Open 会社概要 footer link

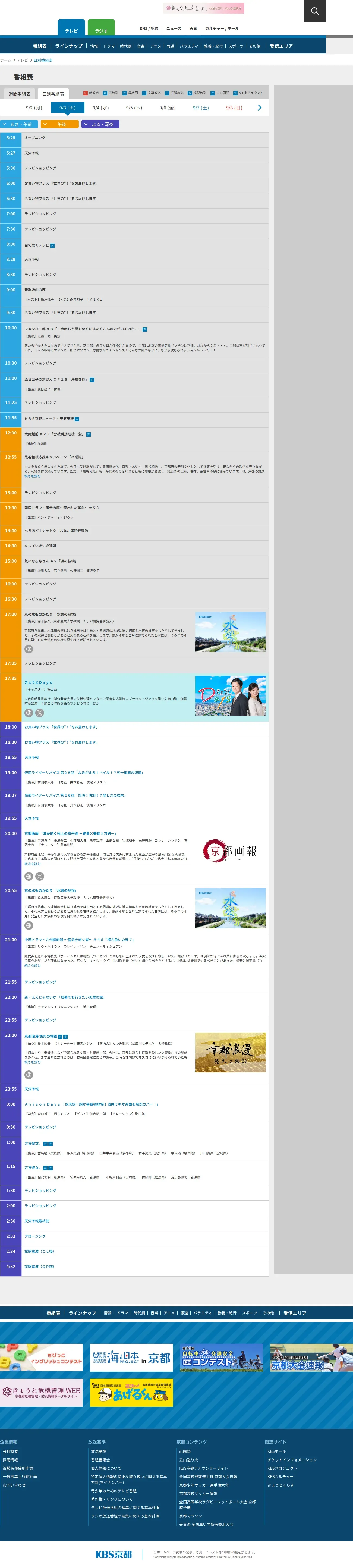[10, 1452]
